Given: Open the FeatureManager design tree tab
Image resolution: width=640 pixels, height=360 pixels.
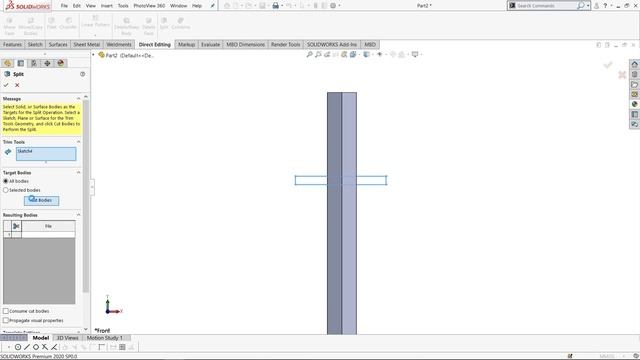Looking at the screenshot, I should click(7, 63).
